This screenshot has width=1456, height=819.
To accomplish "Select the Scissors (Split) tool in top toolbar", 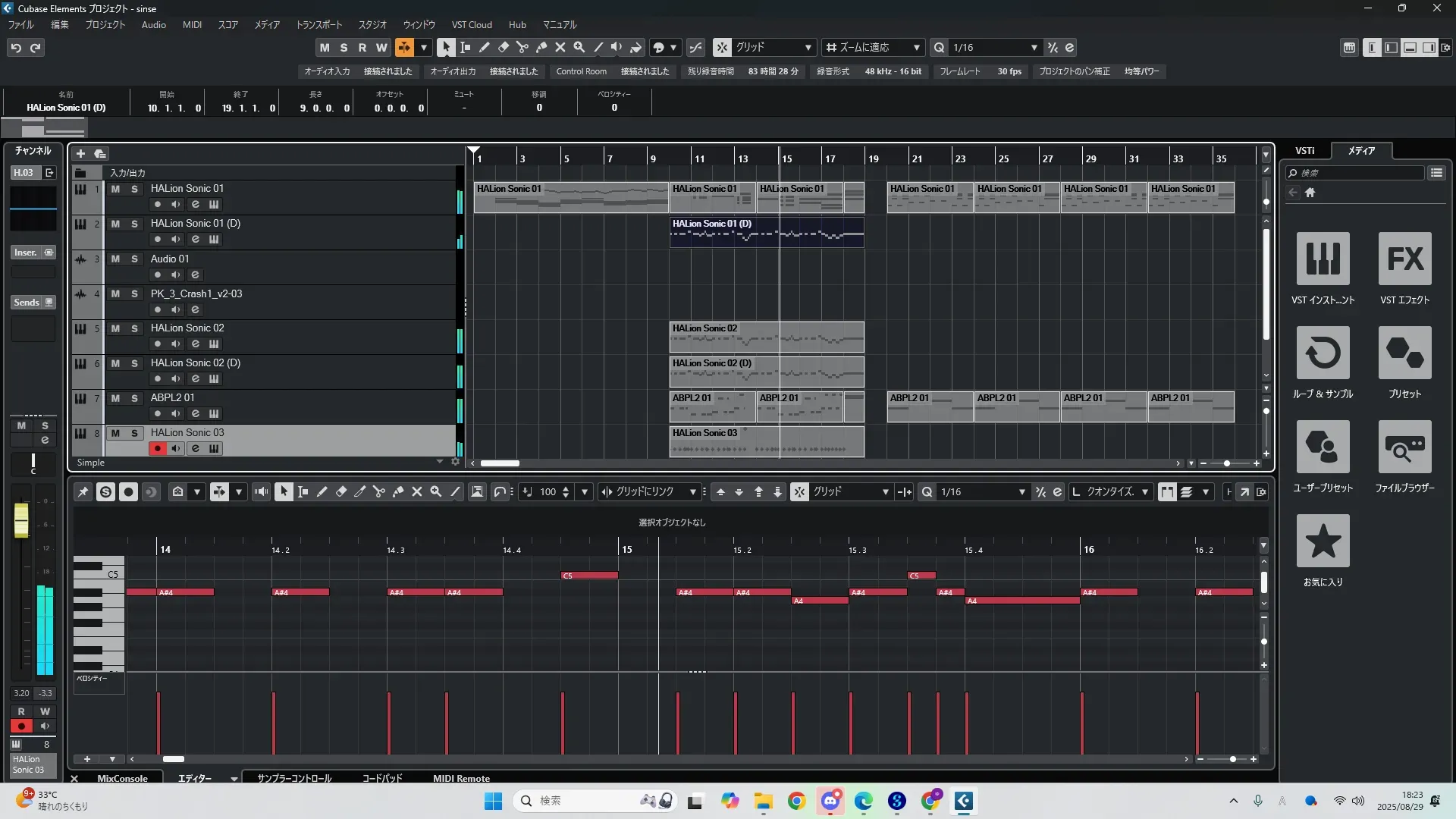I will point(522,48).
